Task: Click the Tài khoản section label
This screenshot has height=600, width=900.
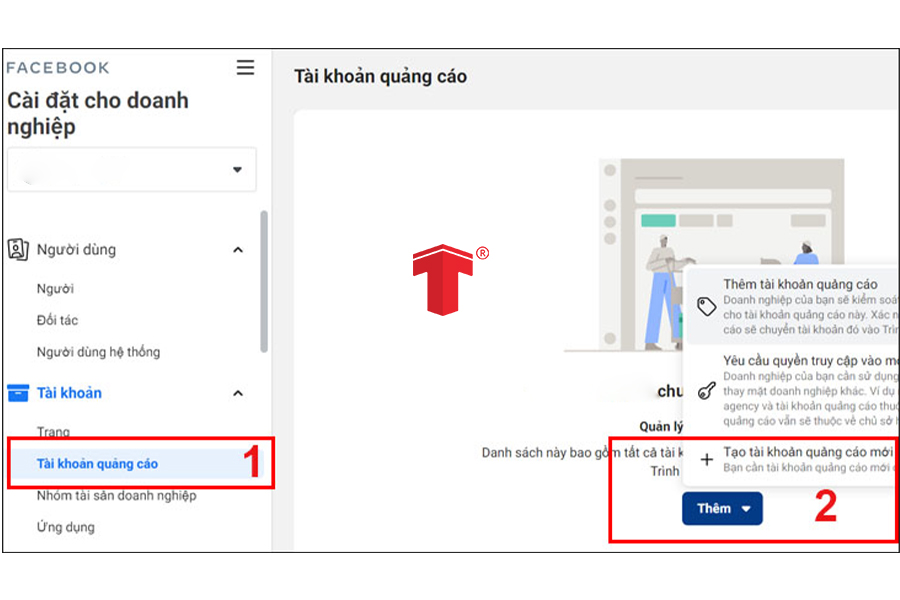Action: 69,393
